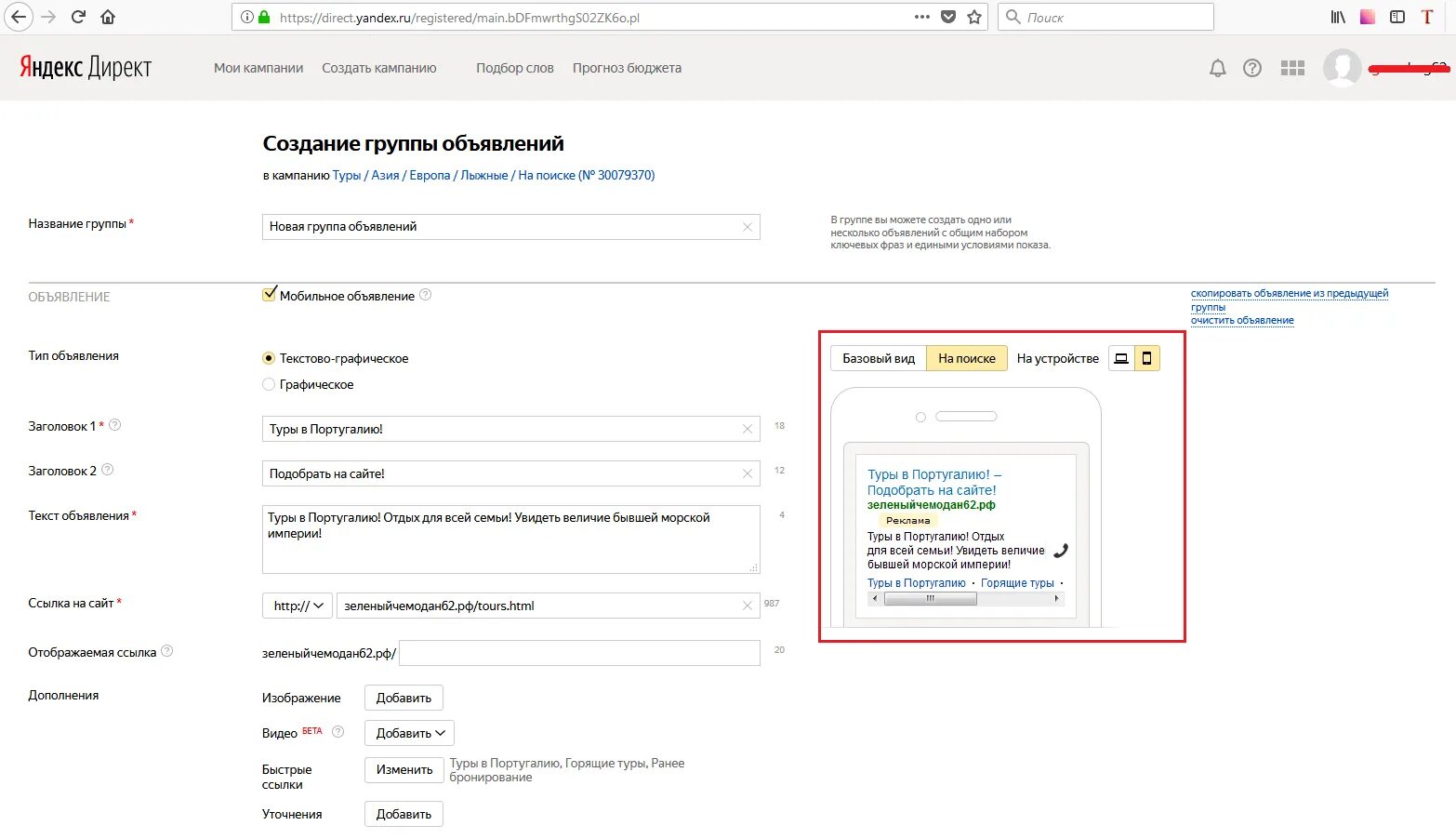Viewport: 1456px width, 839px height.
Task: Open help hint next to Мобильное объявление
Action: 426,295
